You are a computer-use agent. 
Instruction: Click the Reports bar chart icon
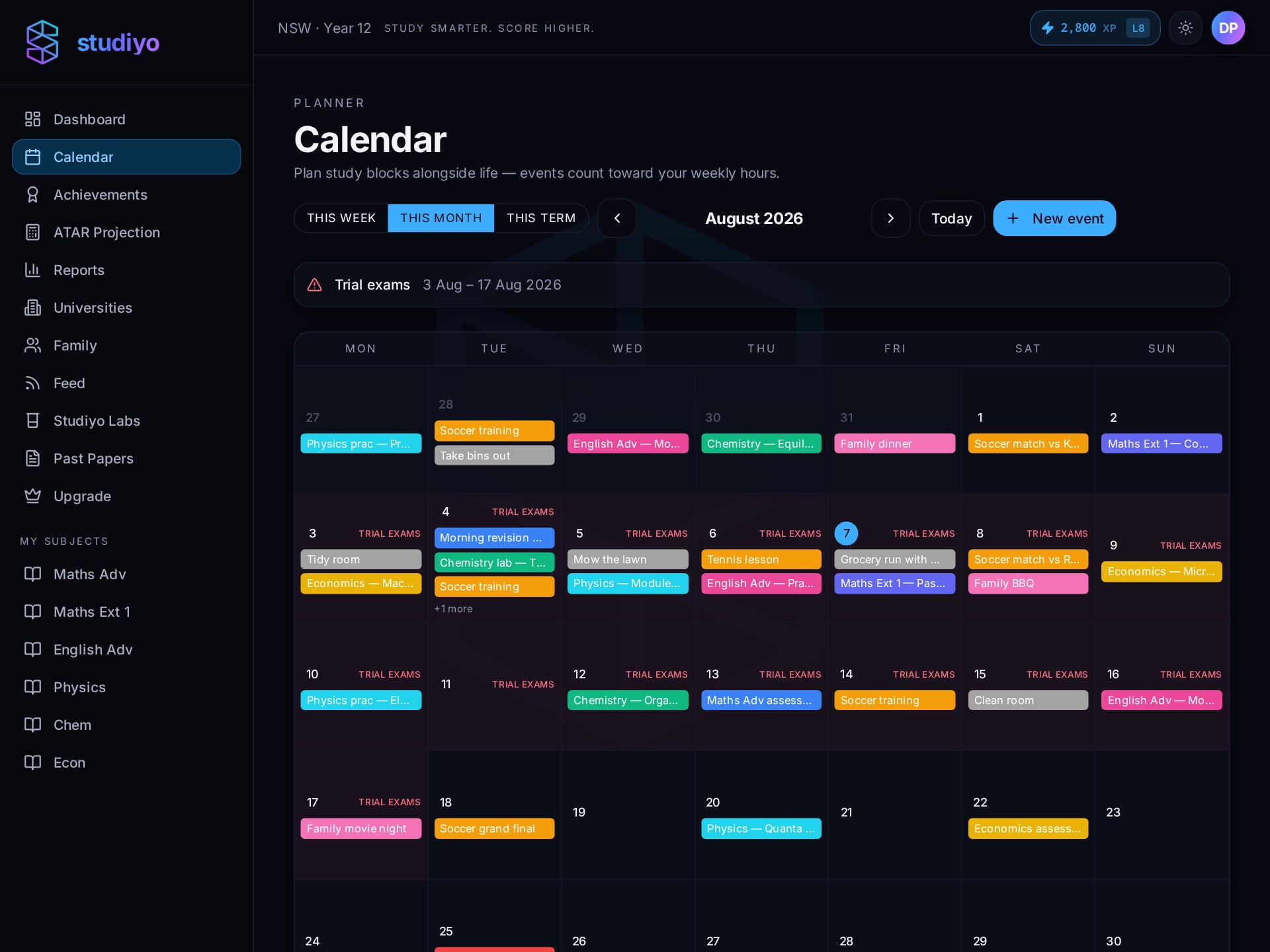pyautogui.click(x=32, y=270)
